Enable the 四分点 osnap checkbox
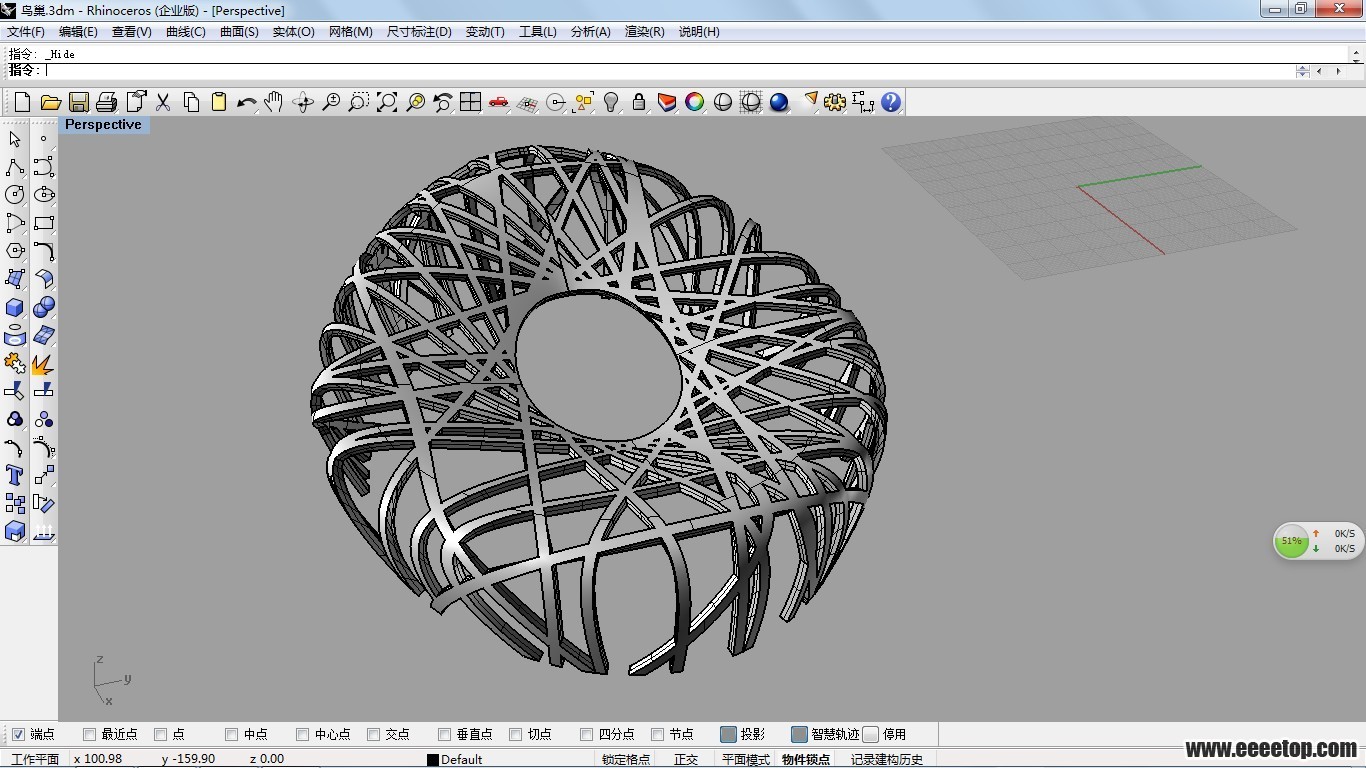 [x=586, y=734]
